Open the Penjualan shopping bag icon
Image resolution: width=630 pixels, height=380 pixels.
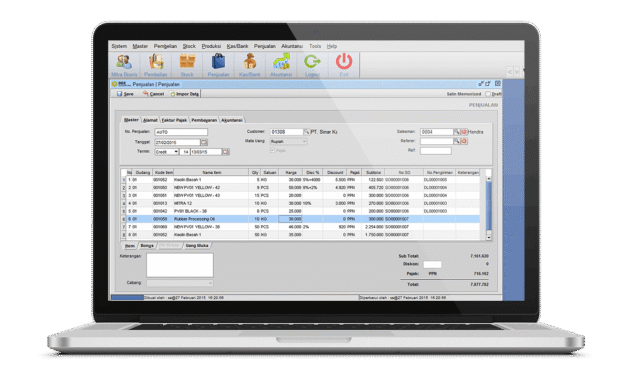coord(218,65)
